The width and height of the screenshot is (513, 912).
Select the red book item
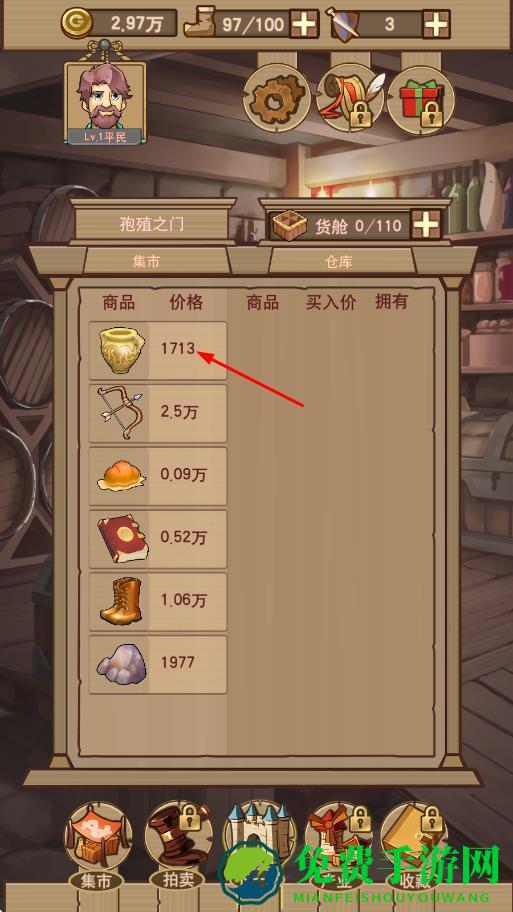(x=158, y=539)
